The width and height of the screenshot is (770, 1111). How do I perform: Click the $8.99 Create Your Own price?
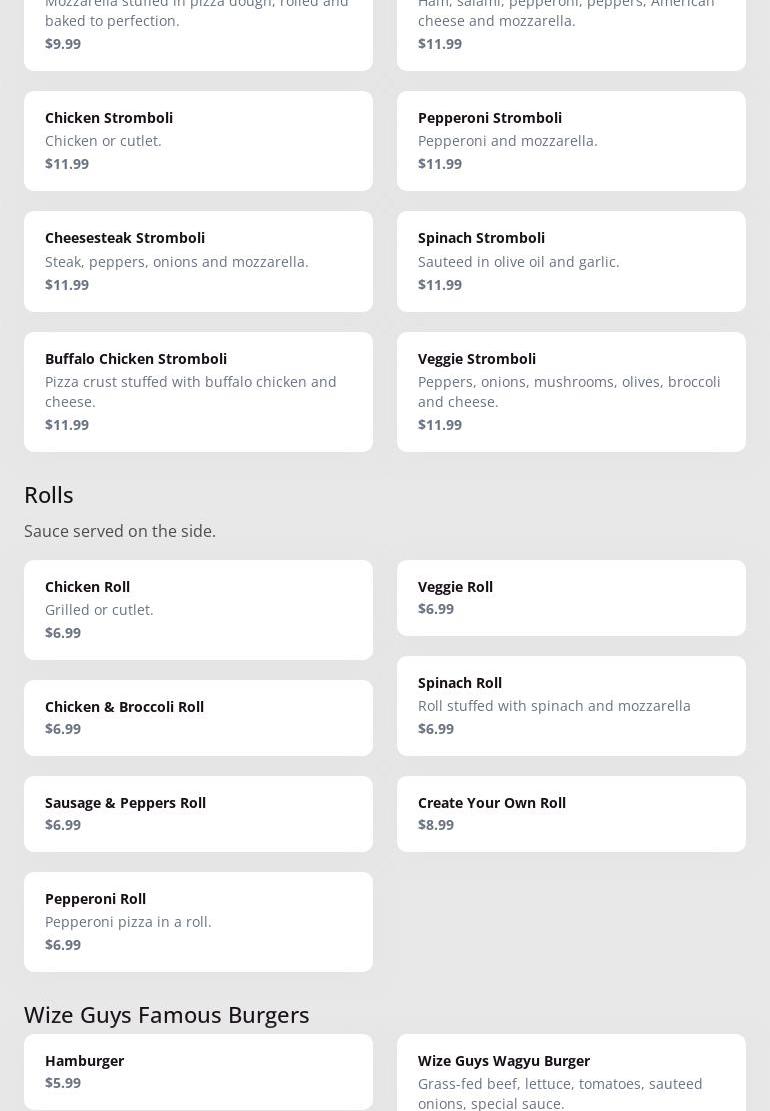point(436,825)
